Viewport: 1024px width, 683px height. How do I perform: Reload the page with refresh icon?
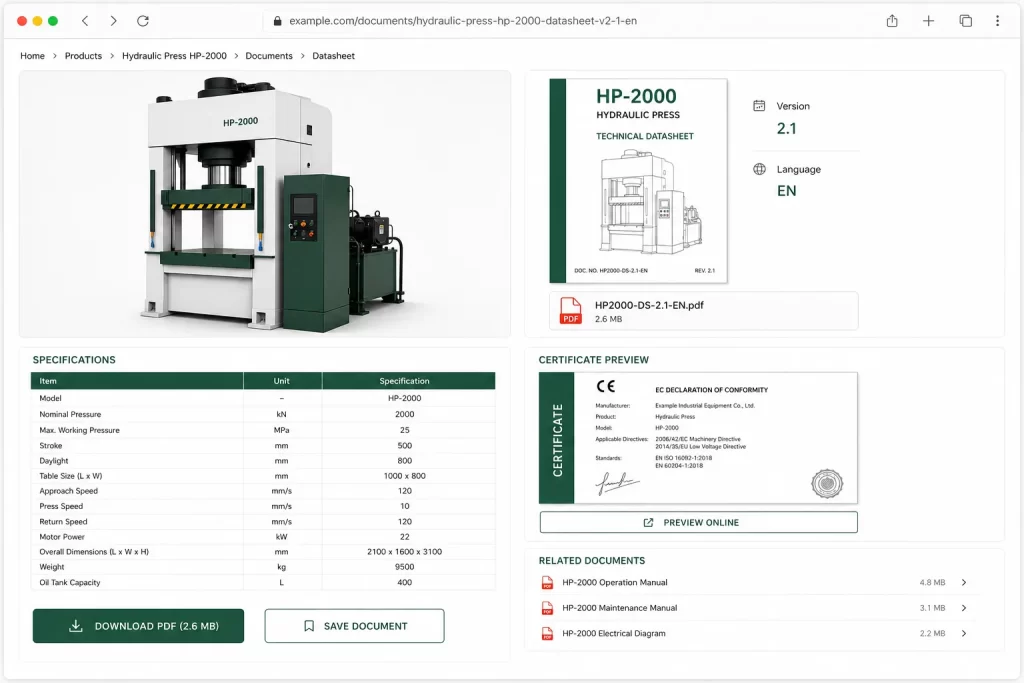pos(143,21)
